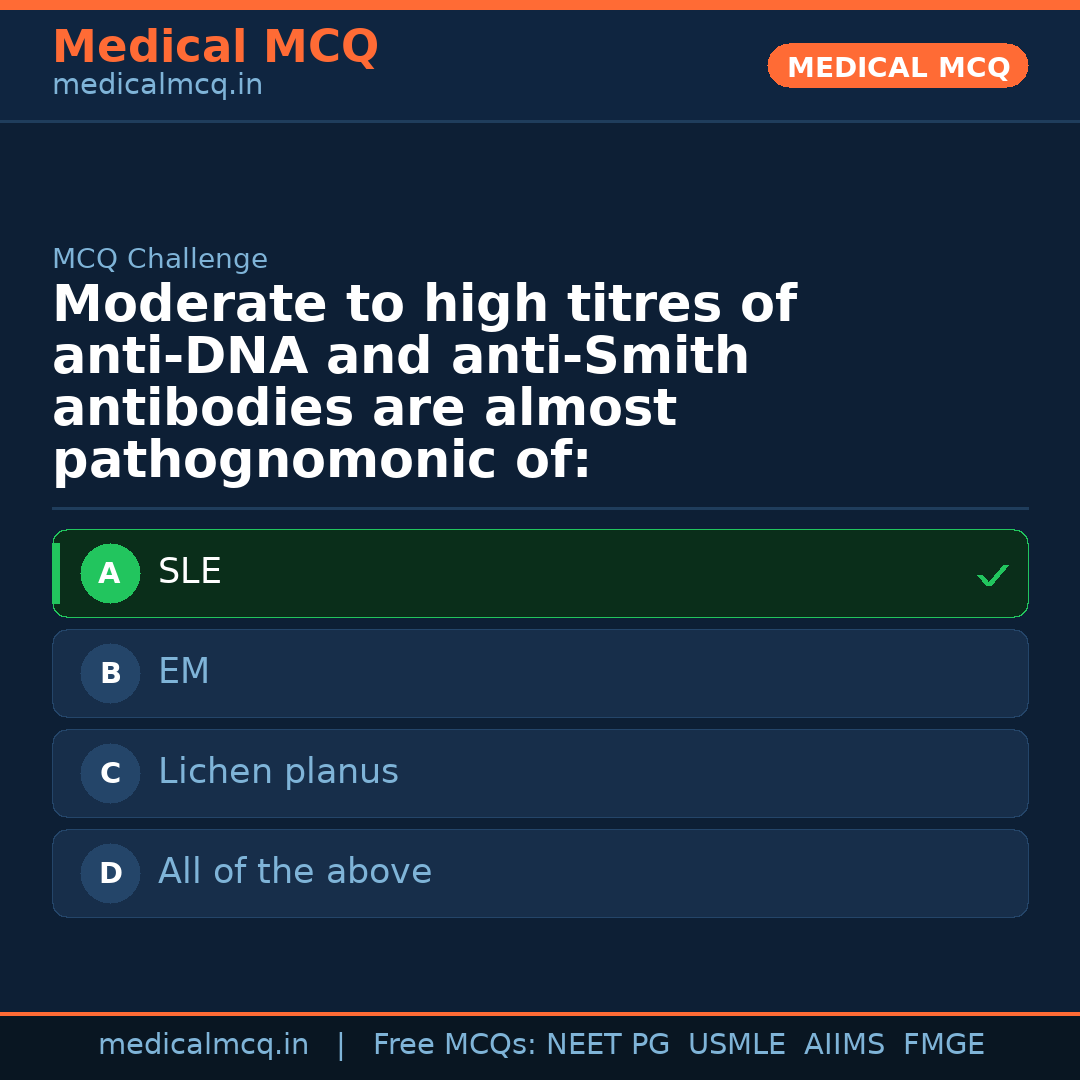
Task: Click the MCQ Challenge label above the question
Action: pyautogui.click(x=160, y=260)
